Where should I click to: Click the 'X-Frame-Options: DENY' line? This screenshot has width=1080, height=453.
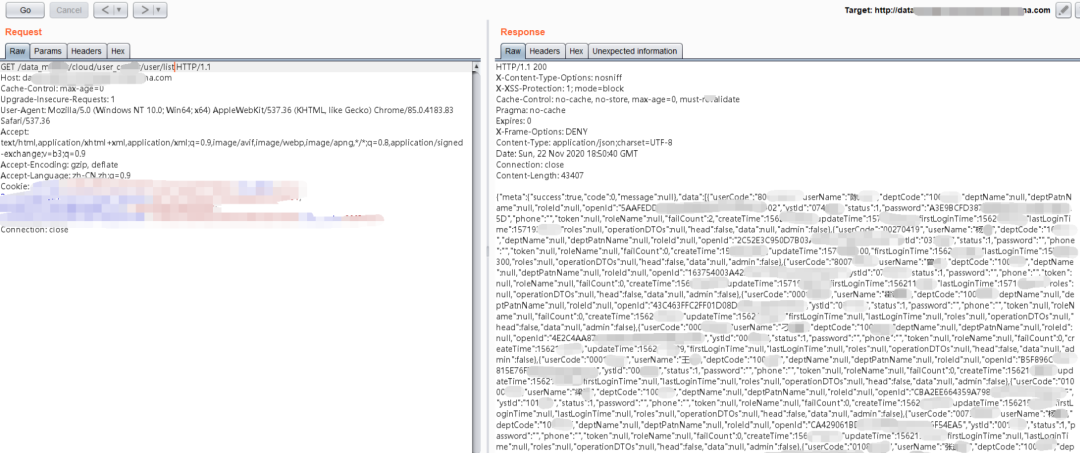[x=541, y=131]
